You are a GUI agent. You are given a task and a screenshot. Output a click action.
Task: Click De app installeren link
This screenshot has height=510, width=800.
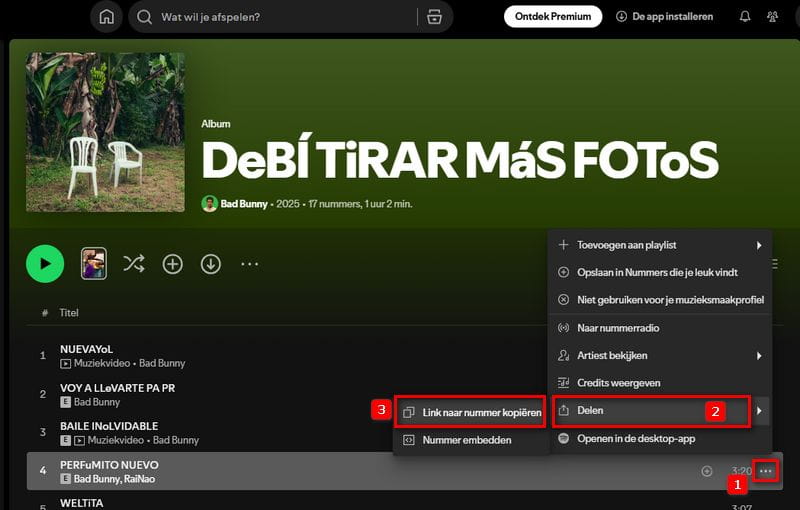664,16
